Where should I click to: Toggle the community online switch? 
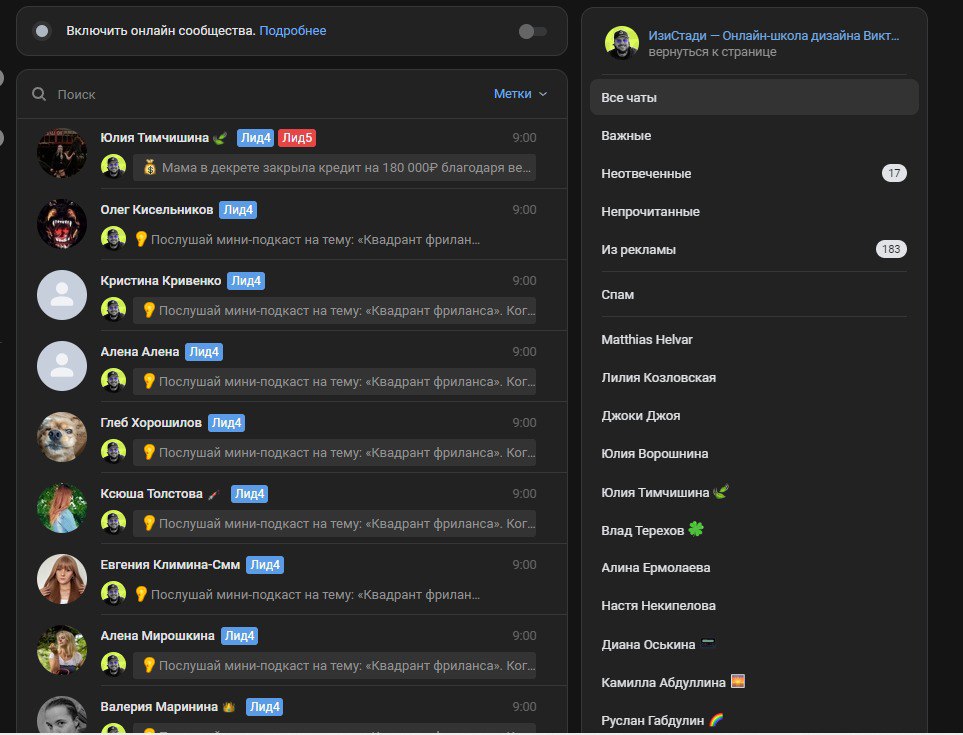532,31
